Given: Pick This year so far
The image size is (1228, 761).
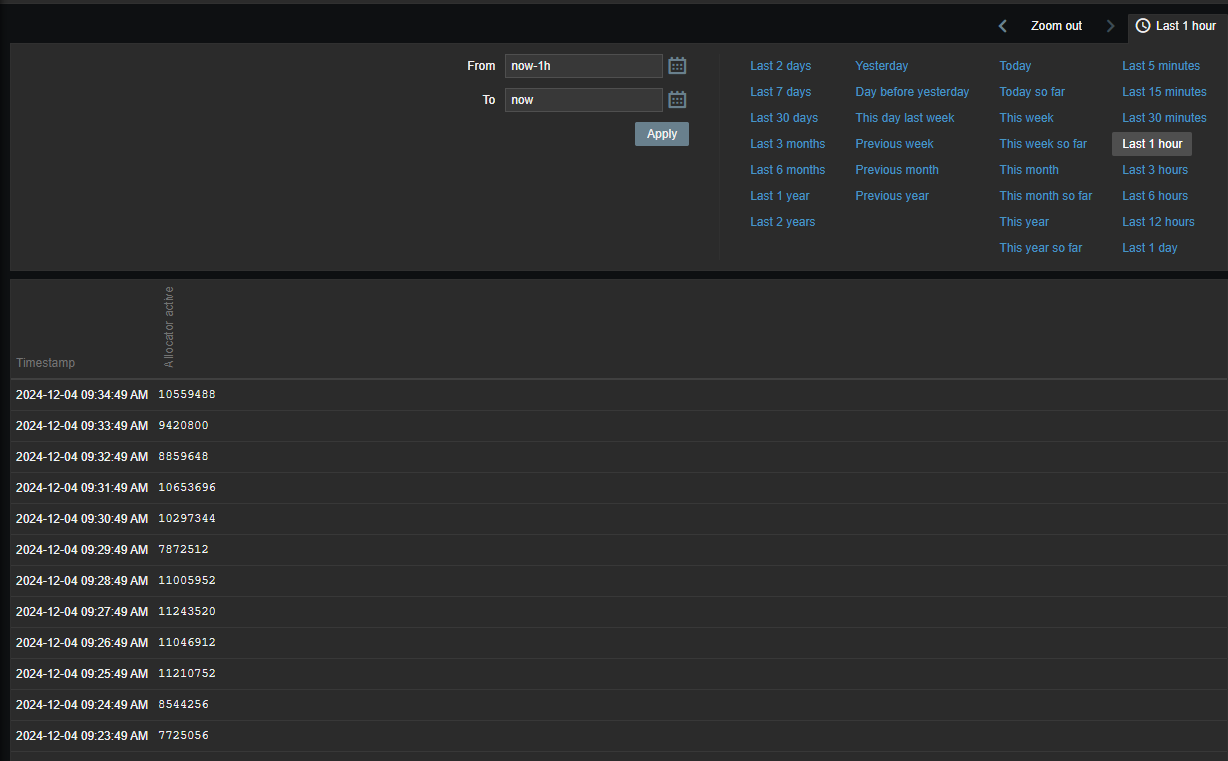Looking at the screenshot, I should [x=1041, y=248].
